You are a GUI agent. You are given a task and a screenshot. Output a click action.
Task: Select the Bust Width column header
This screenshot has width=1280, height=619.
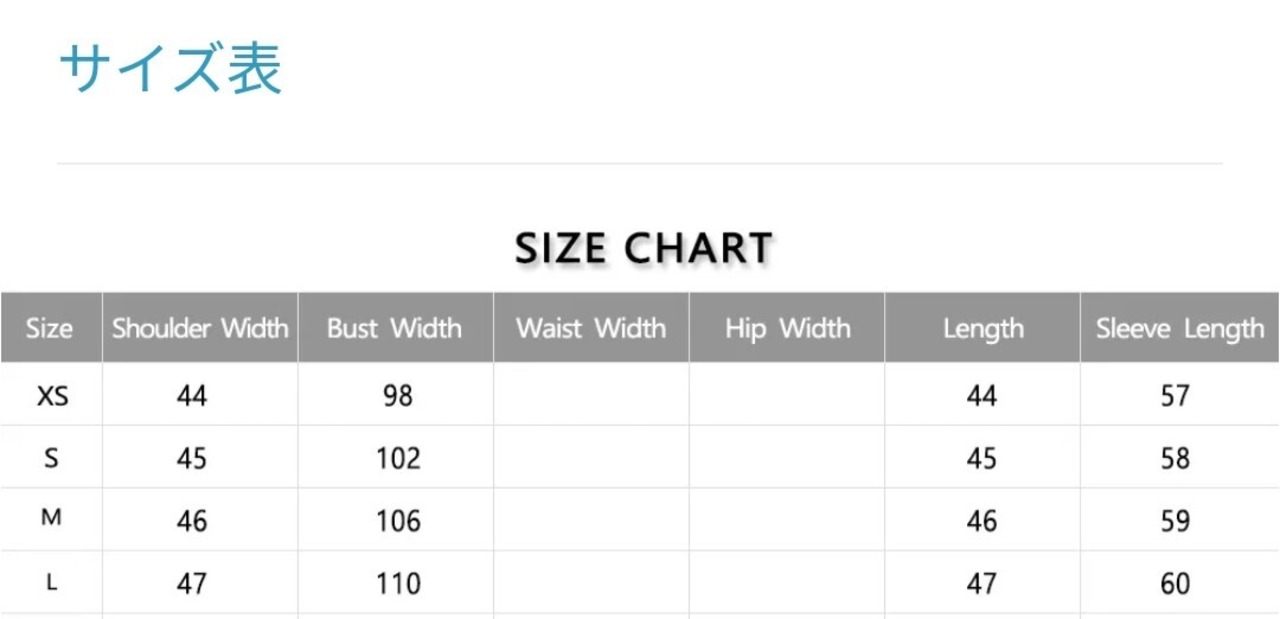point(395,328)
